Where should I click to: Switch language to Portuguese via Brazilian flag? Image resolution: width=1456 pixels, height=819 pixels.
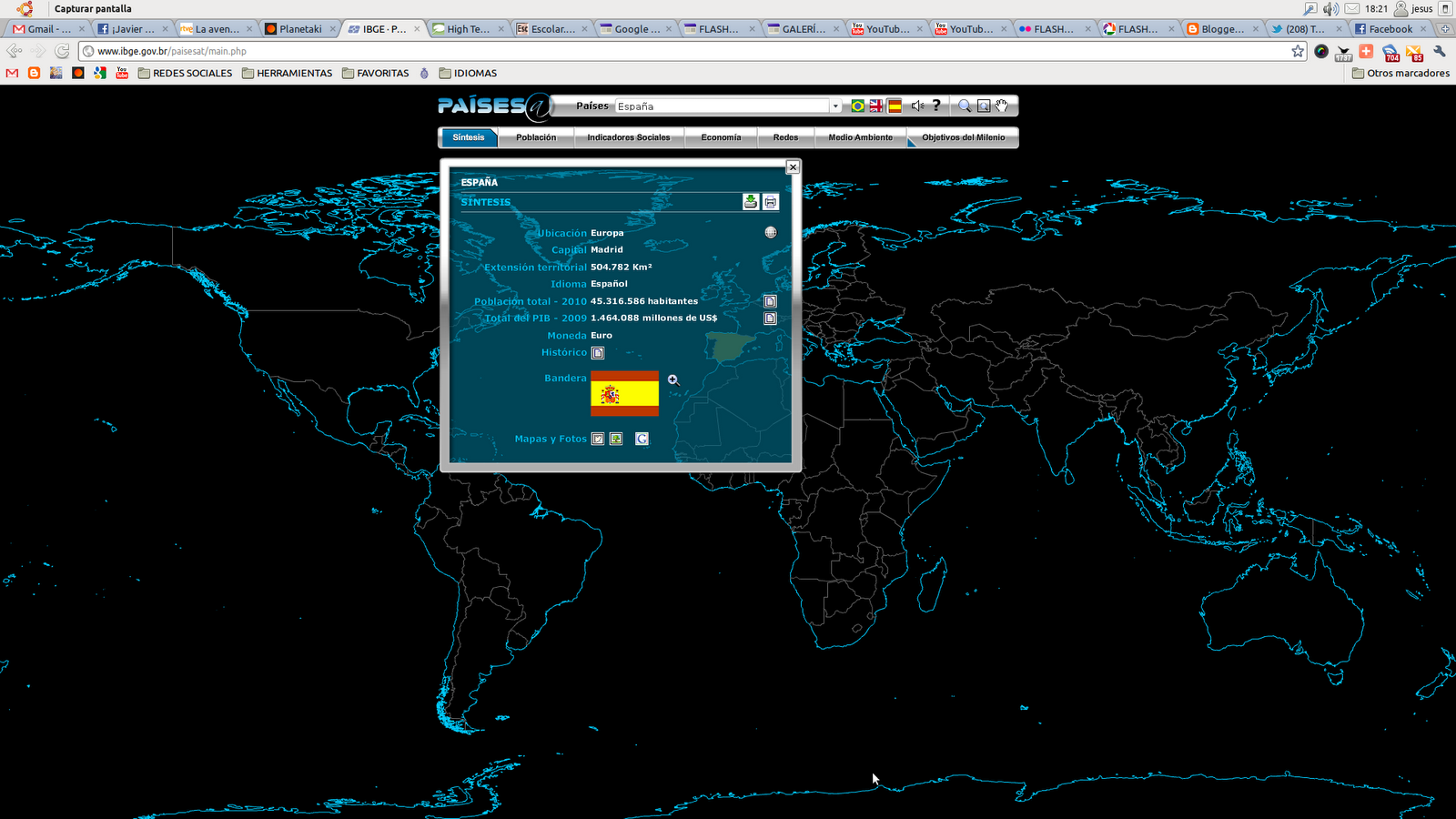point(857,106)
